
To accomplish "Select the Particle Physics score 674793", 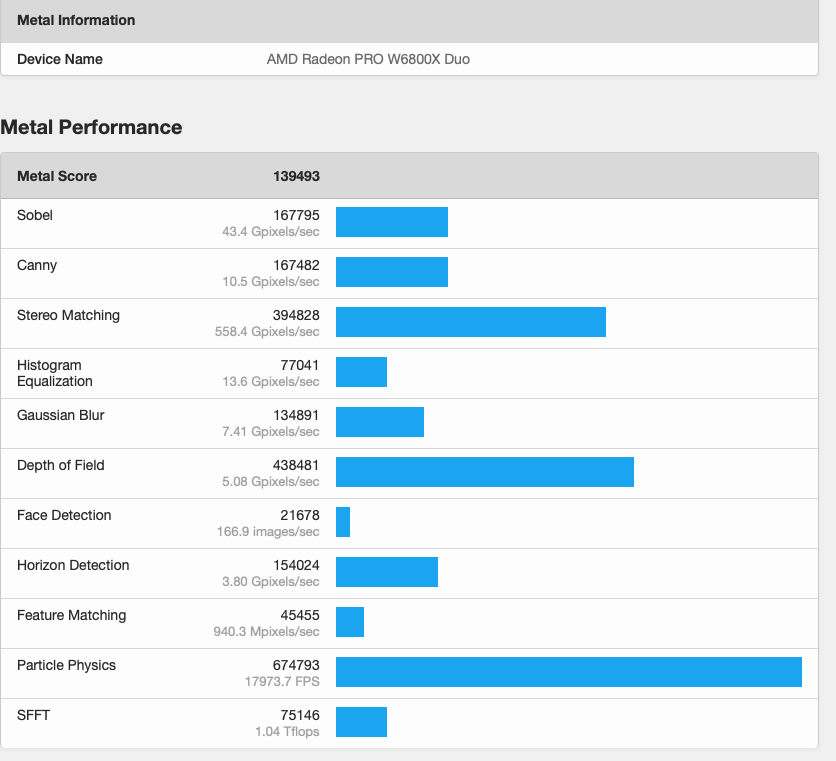I will [296, 666].
